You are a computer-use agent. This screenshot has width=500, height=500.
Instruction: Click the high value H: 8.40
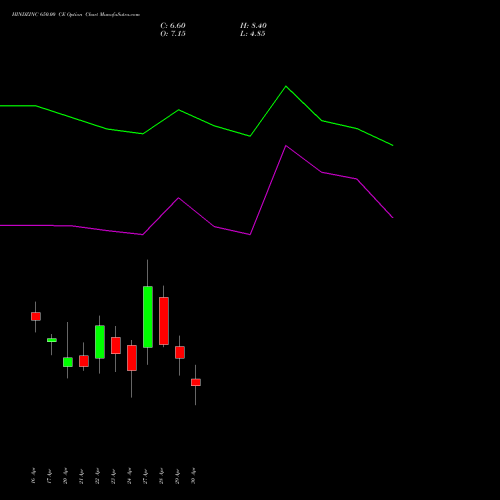[253, 26]
